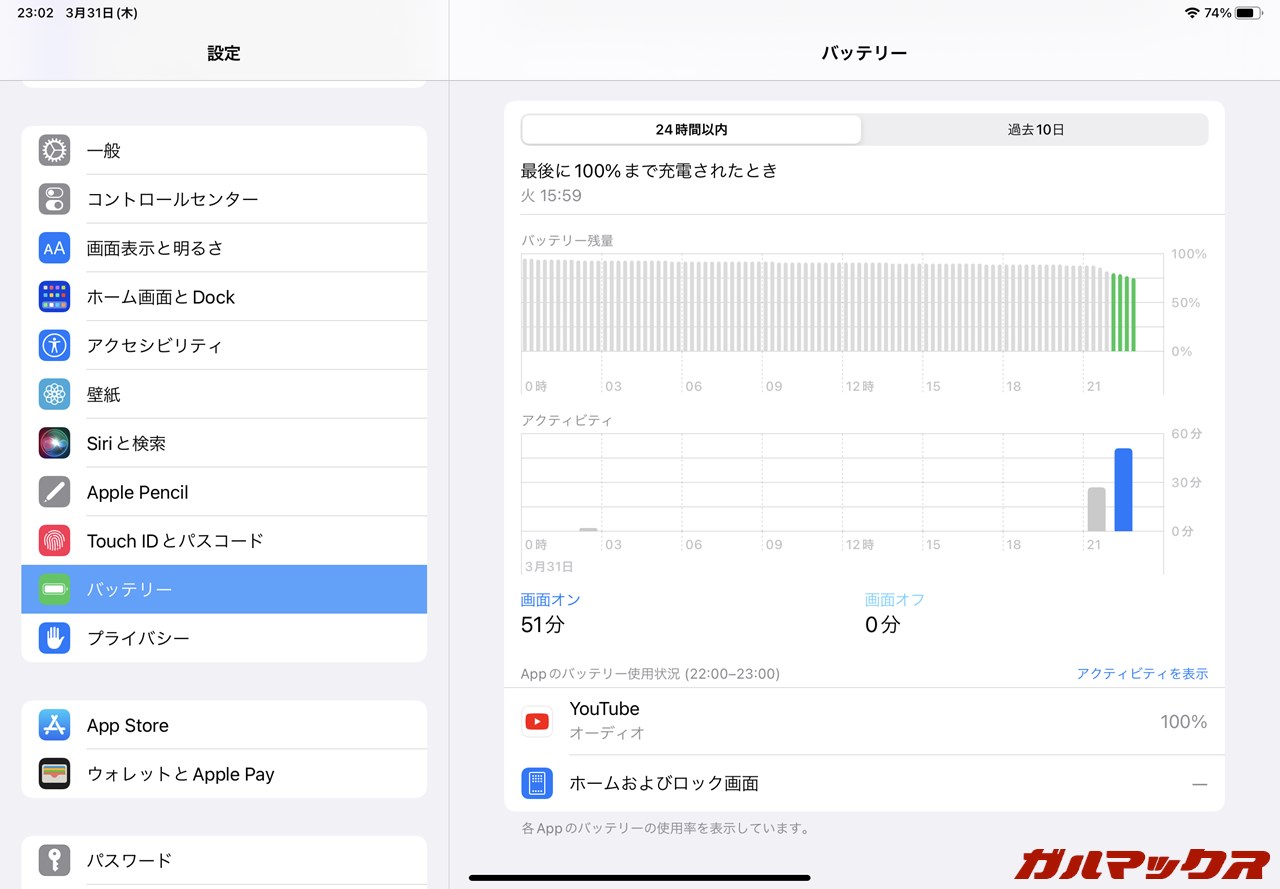
Task: Switch to the 過去10日 tab
Action: pos(1035,129)
